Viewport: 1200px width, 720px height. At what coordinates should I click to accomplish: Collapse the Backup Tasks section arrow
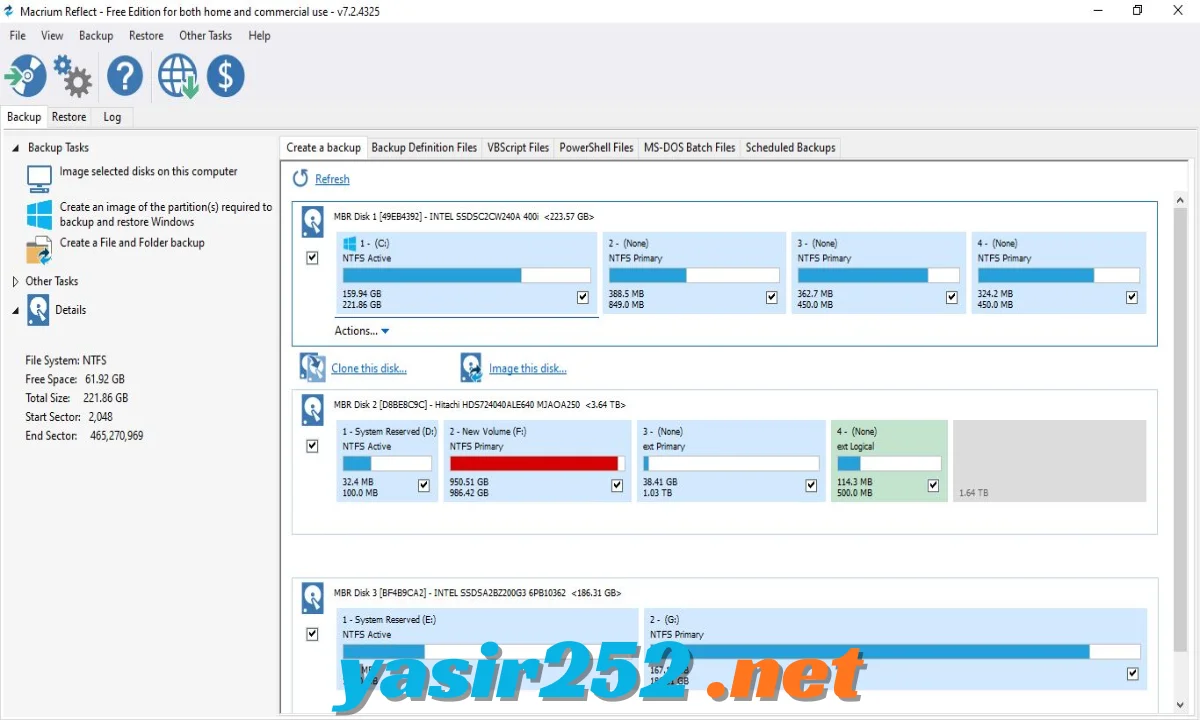(16, 148)
